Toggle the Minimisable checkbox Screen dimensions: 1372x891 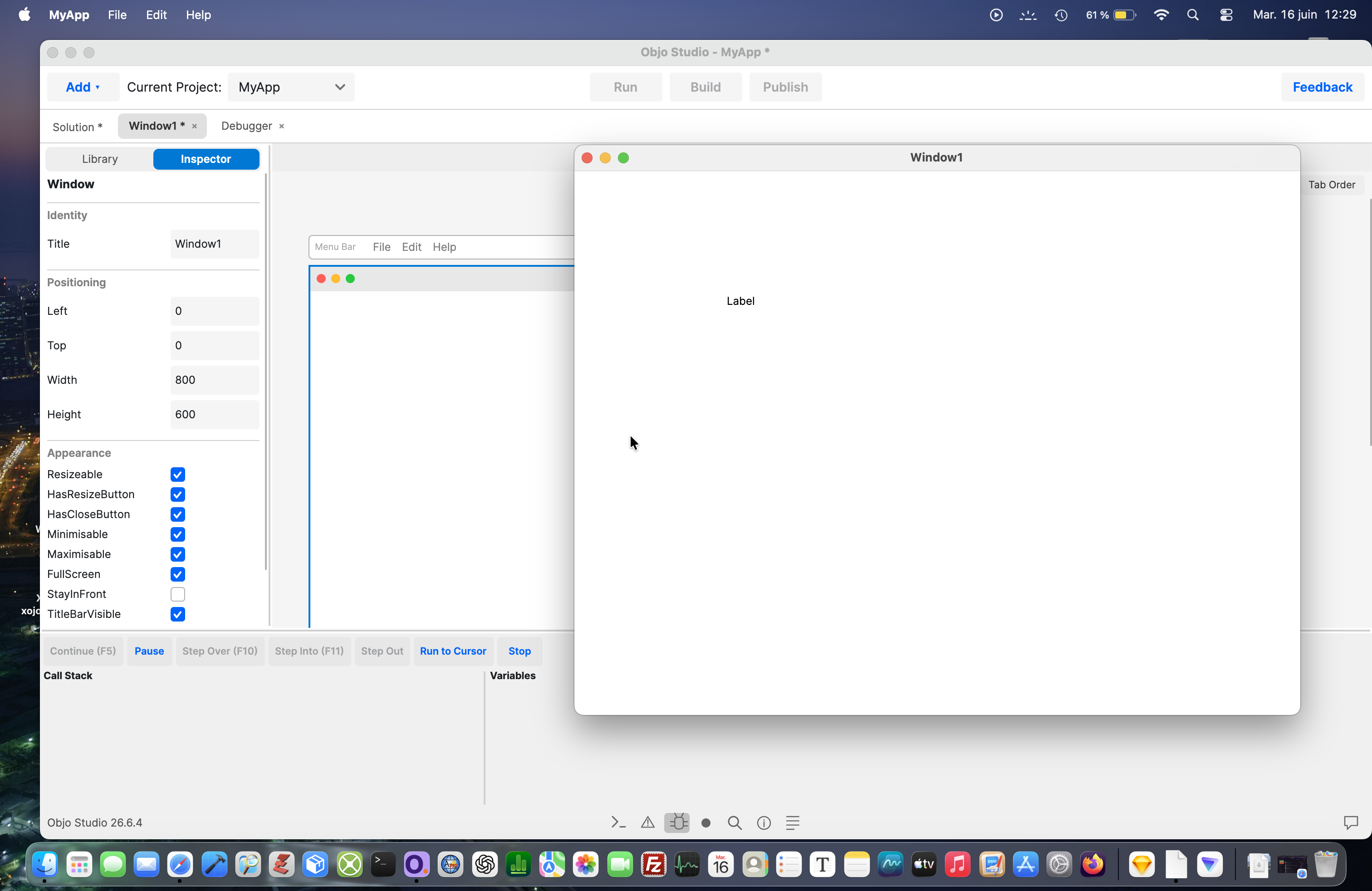click(x=177, y=534)
